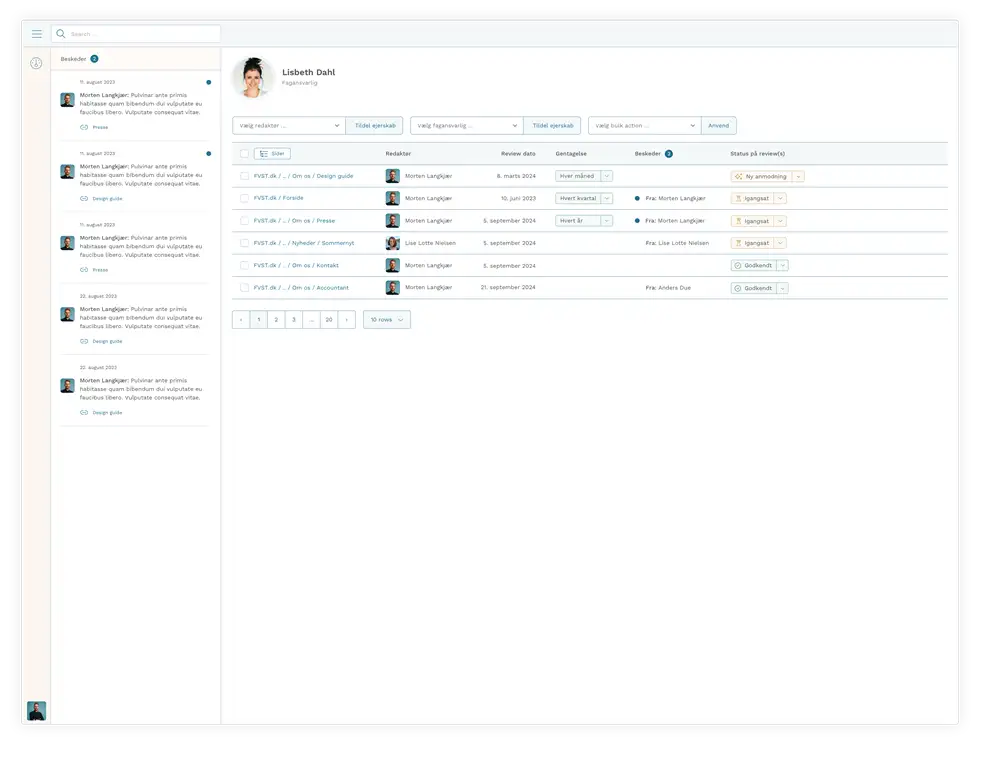Click the Beskeder column count badge
Image resolution: width=992 pixels, height=758 pixels.
pos(669,154)
